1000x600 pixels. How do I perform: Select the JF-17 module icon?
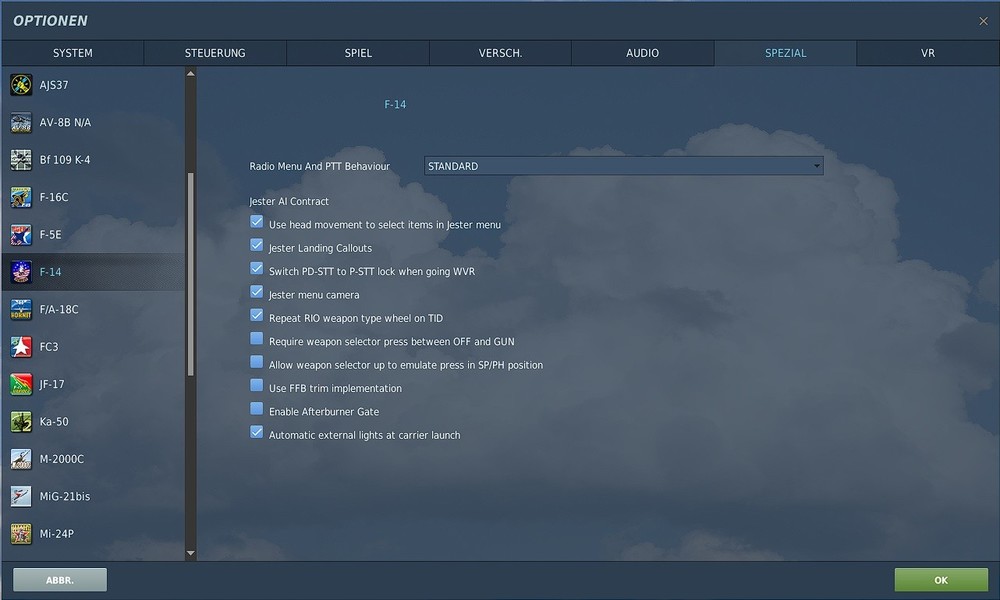[21, 384]
